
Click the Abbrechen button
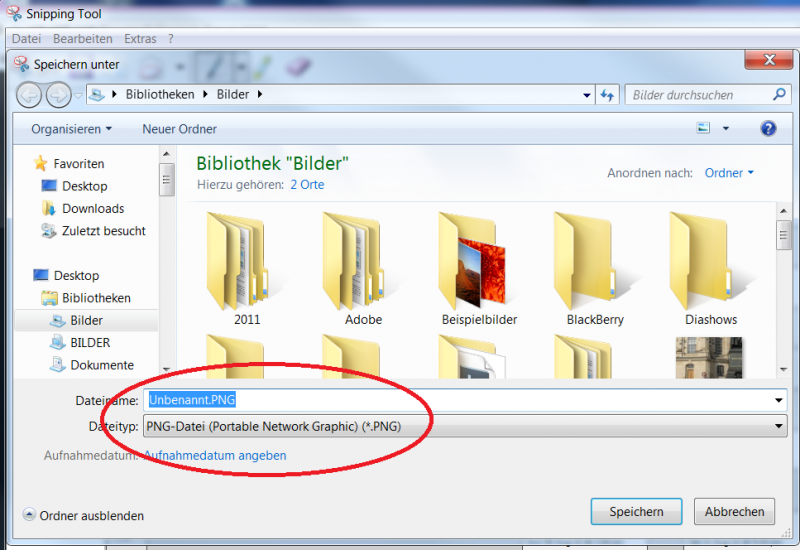click(734, 512)
